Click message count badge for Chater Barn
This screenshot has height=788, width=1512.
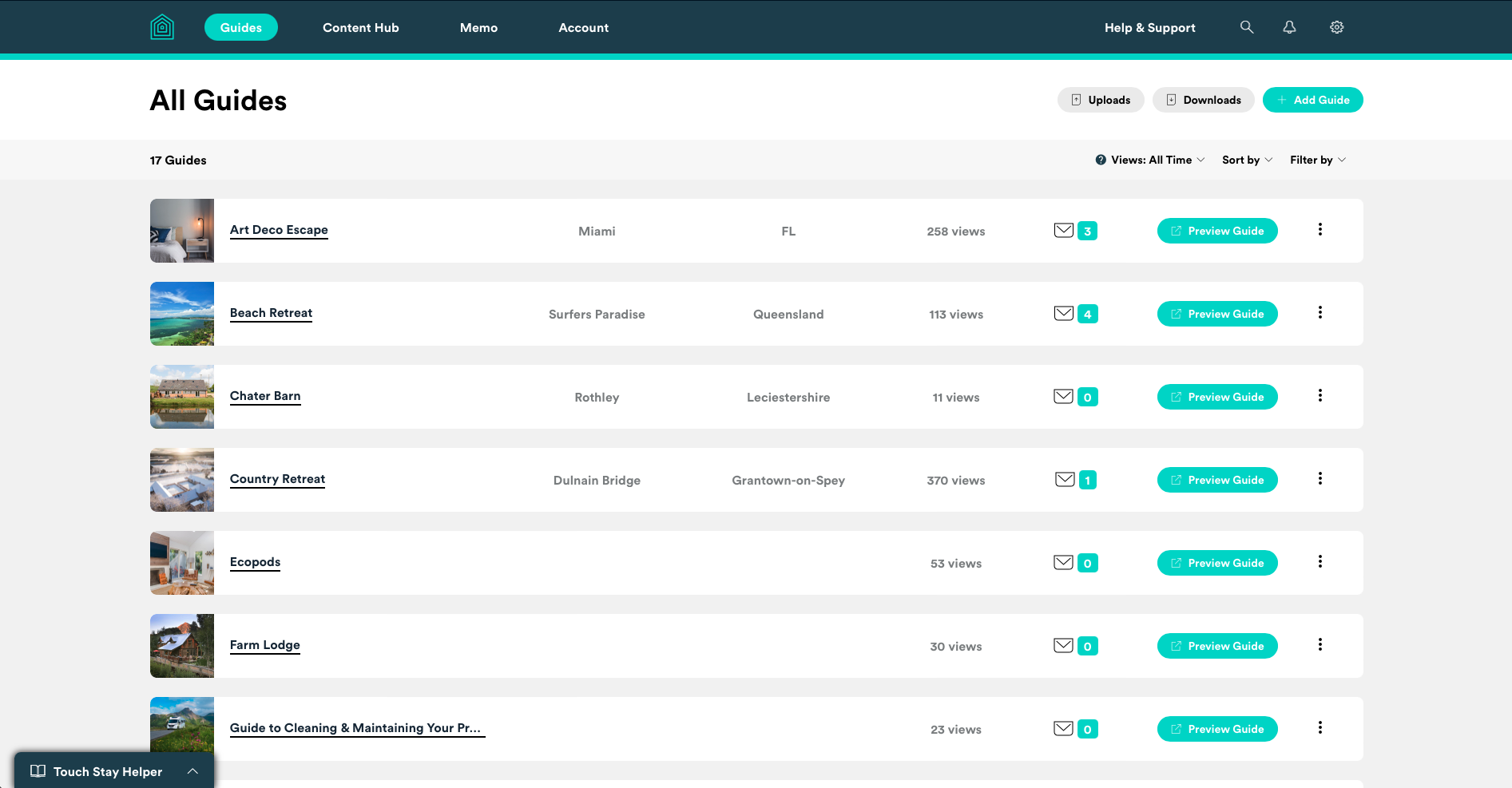(x=1087, y=397)
